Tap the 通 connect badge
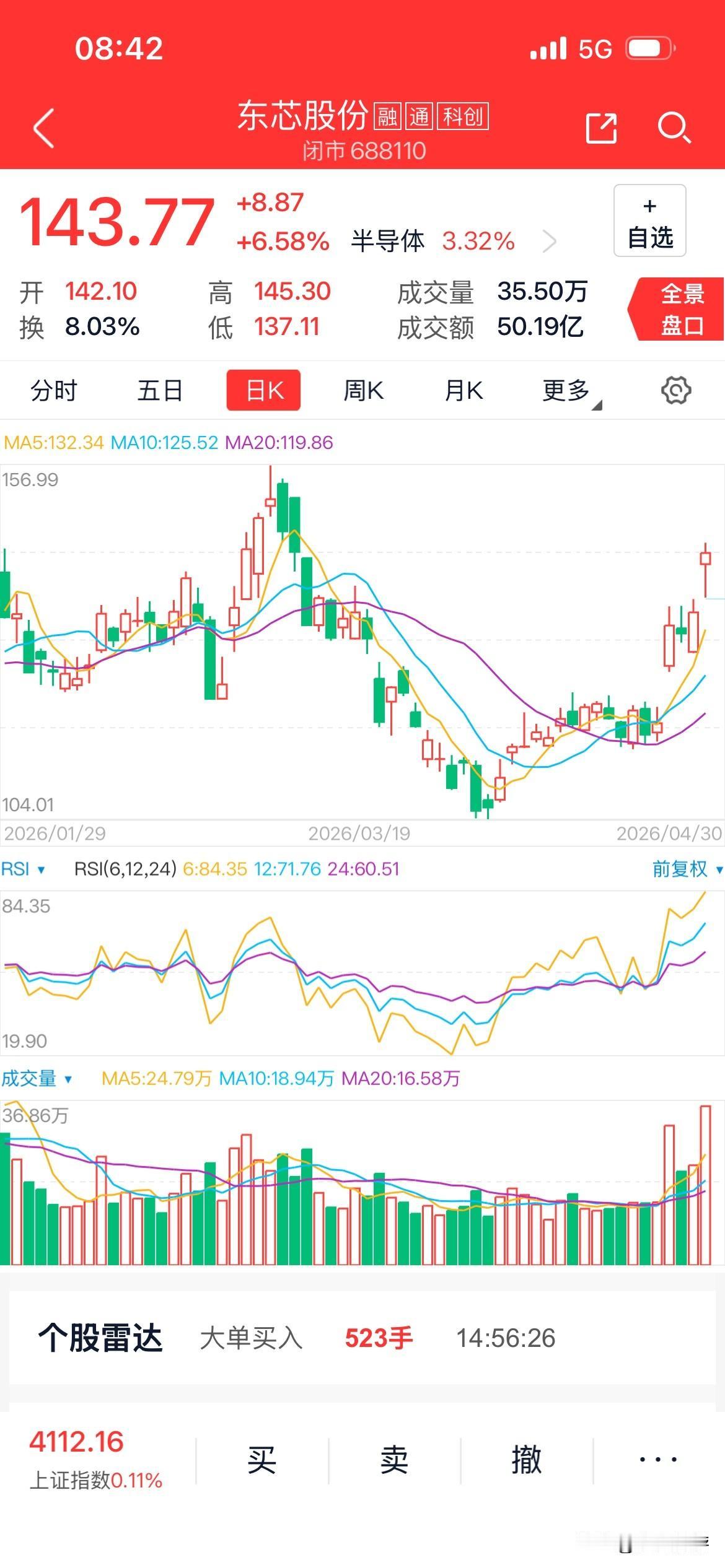Screen dimensions: 725x1568 [420, 116]
